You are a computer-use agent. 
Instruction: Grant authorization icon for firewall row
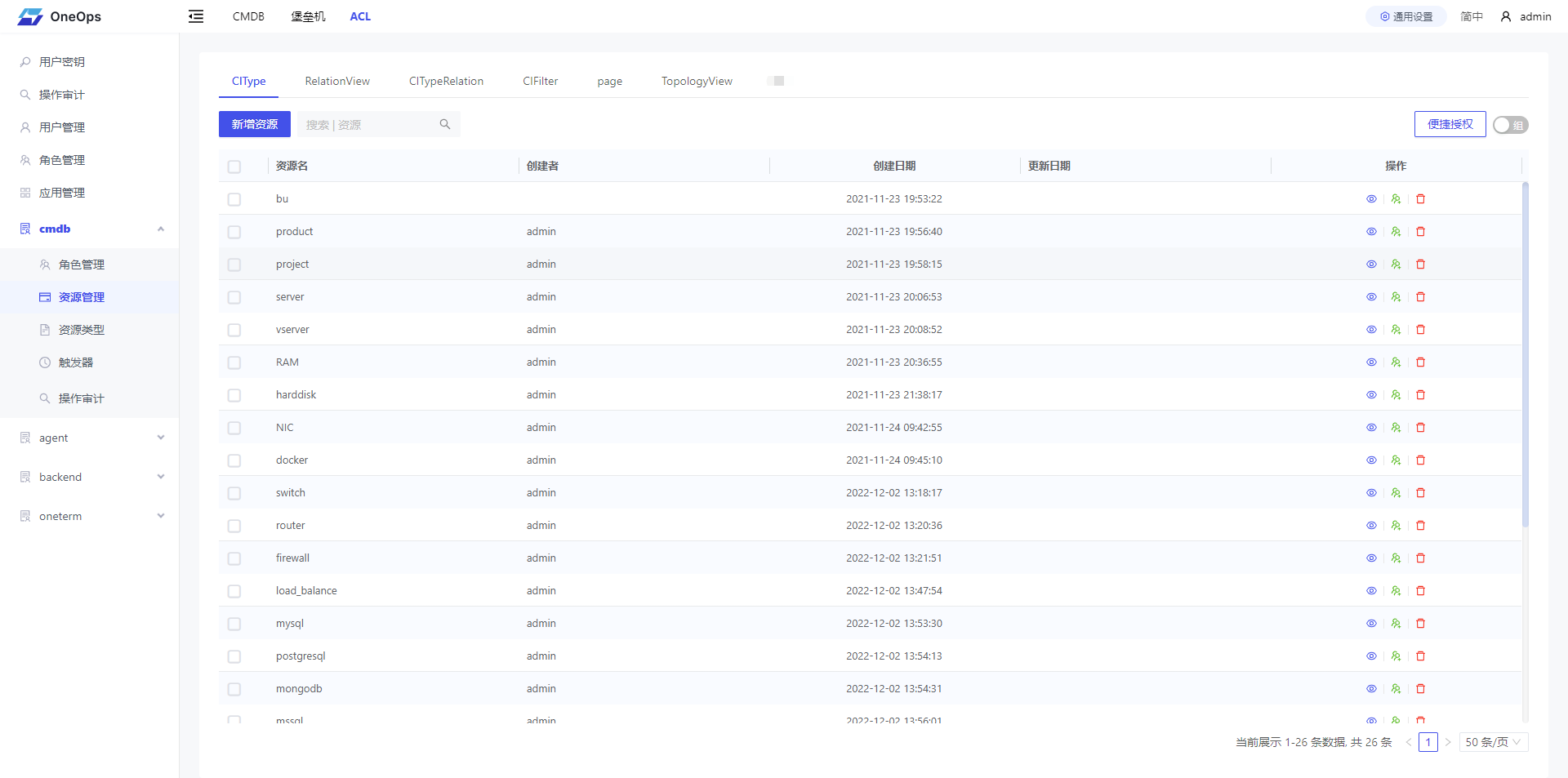coord(1396,558)
